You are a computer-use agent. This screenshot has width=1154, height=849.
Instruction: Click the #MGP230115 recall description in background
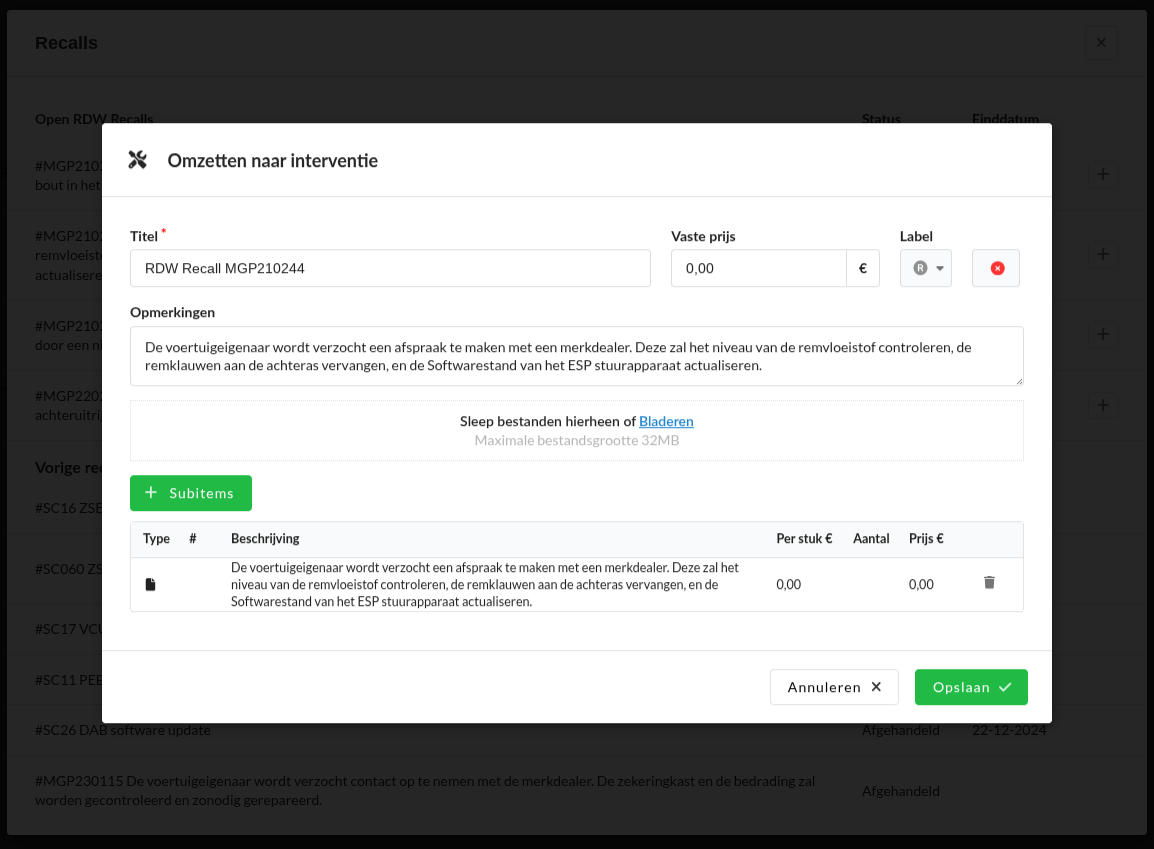coord(425,790)
